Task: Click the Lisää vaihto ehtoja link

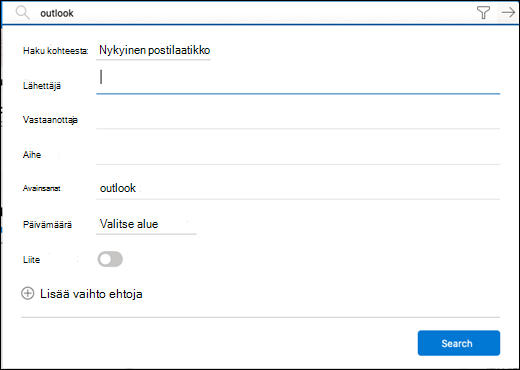Action: (x=91, y=294)
